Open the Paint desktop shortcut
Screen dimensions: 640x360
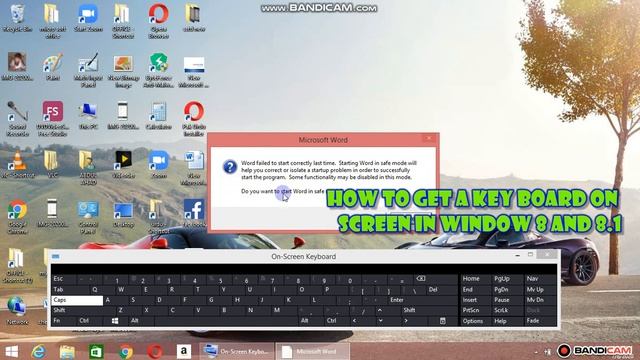(53, 67)
